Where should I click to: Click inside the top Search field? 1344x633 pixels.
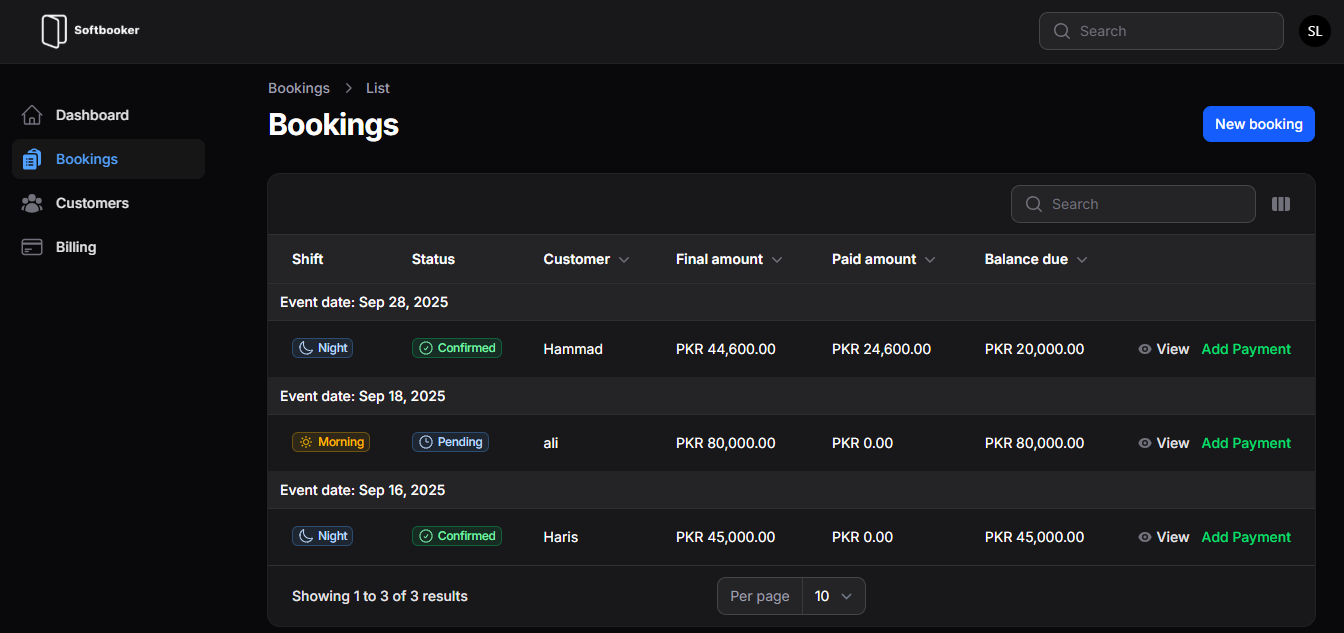(x=1160, y=31)
